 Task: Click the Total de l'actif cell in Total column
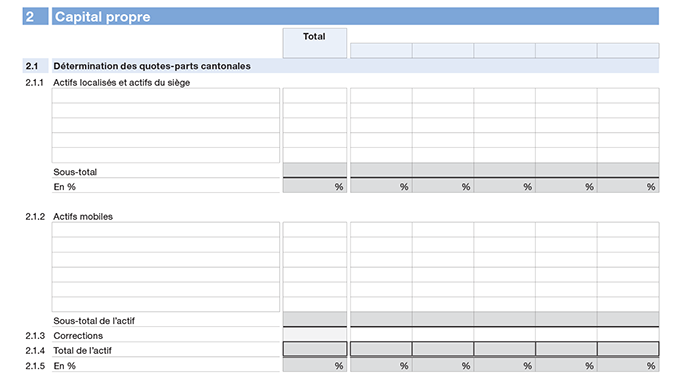(x=314, y=349)
